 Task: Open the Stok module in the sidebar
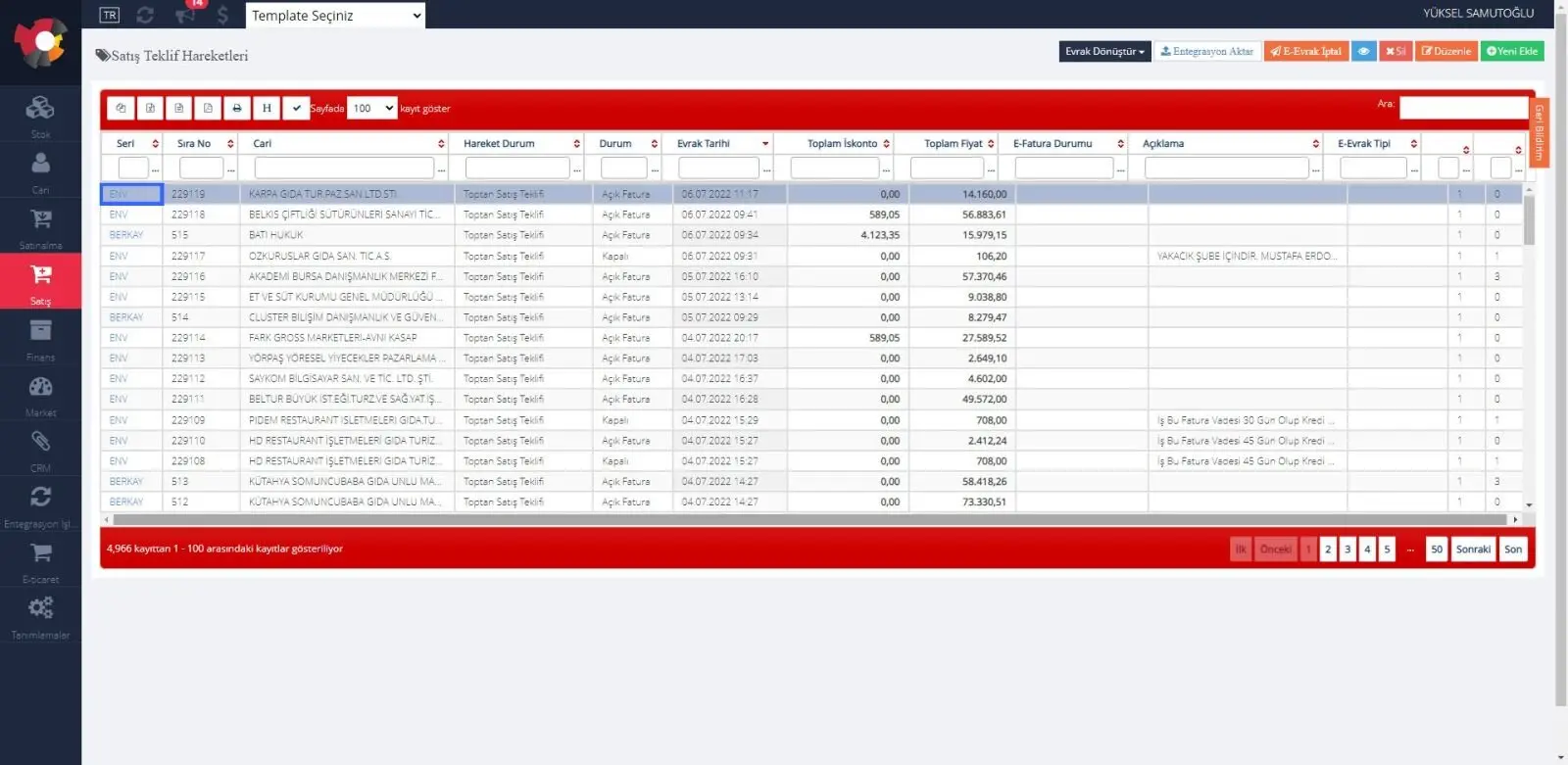[40, 116]
